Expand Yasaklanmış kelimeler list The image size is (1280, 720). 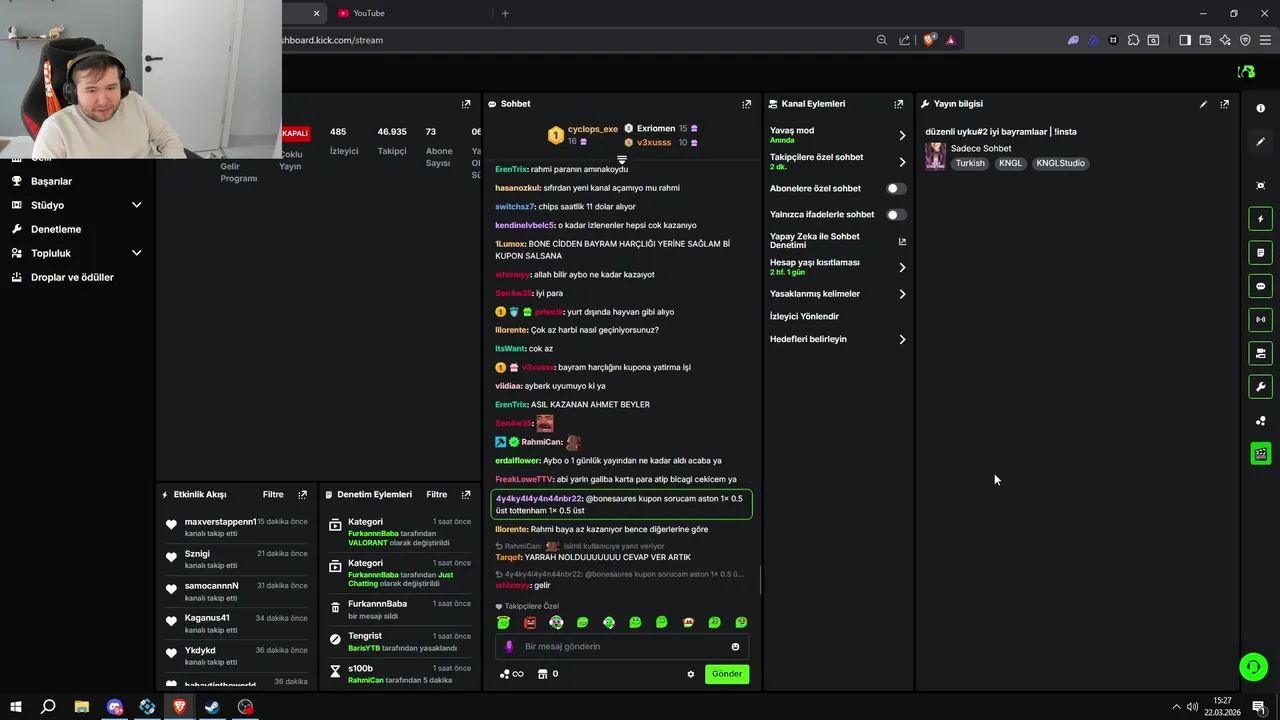[x=902, y=294]
